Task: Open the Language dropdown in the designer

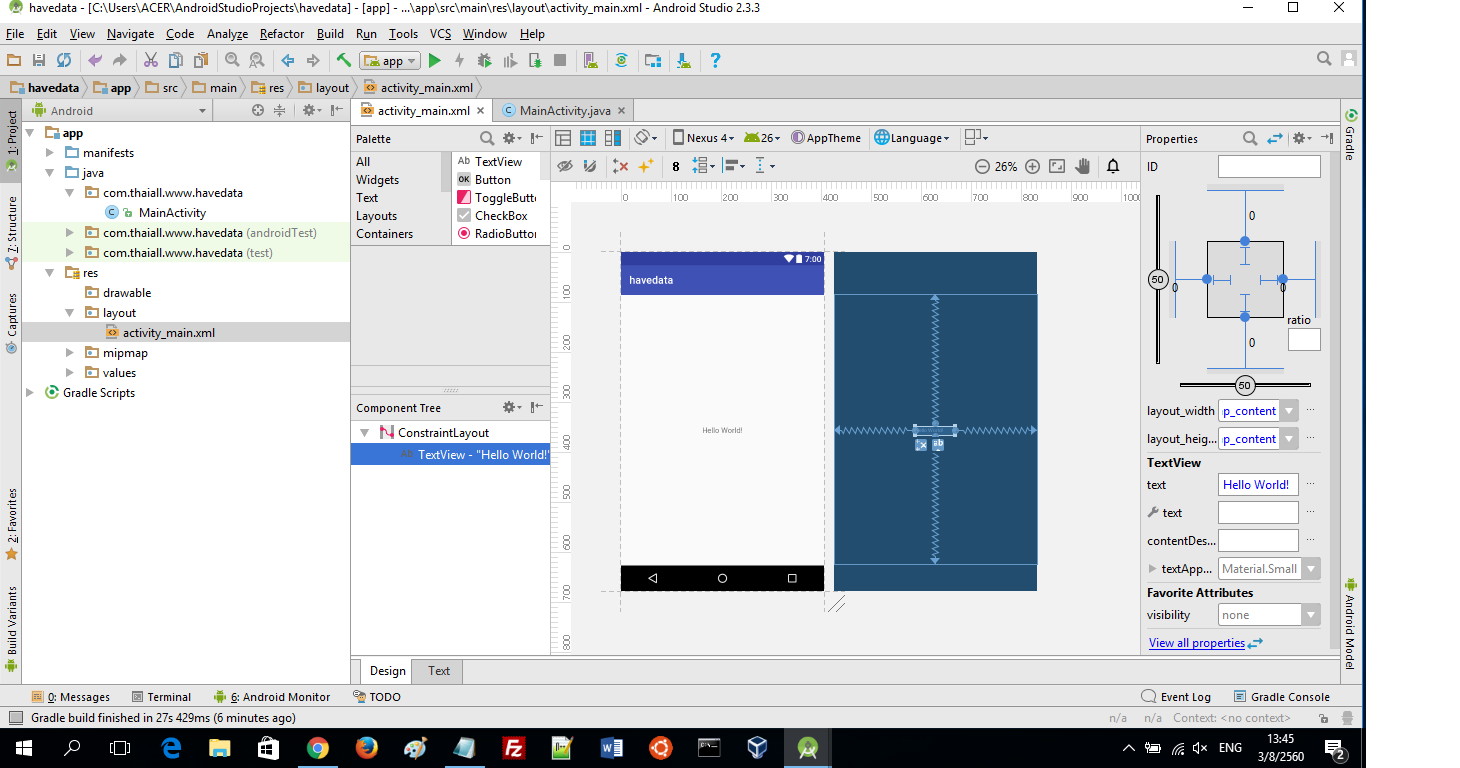Action: pyautogui.click(x=910, y=138)
